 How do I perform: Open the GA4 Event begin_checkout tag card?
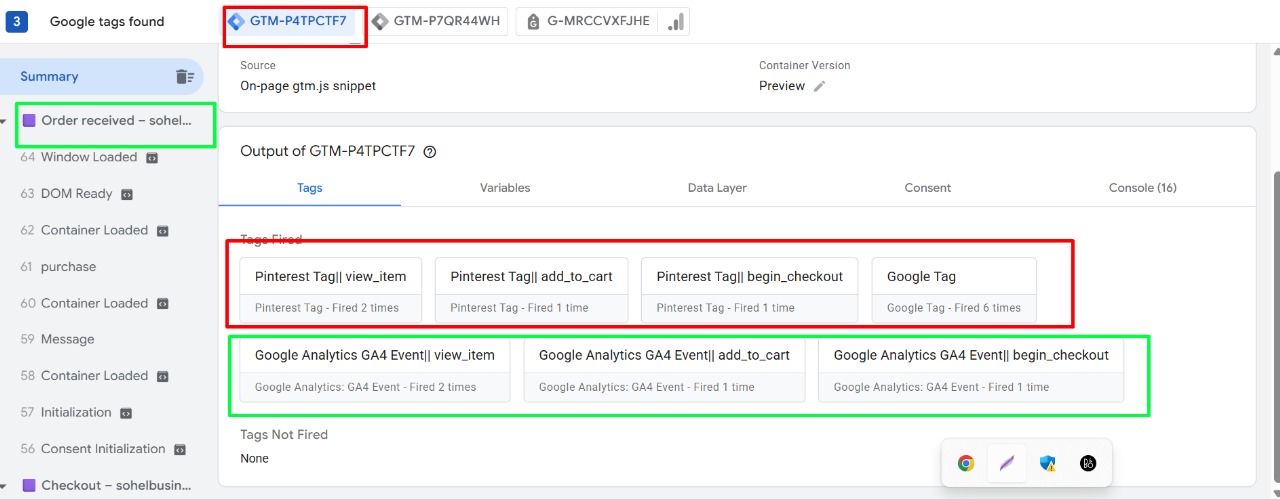tap(971, 369)
